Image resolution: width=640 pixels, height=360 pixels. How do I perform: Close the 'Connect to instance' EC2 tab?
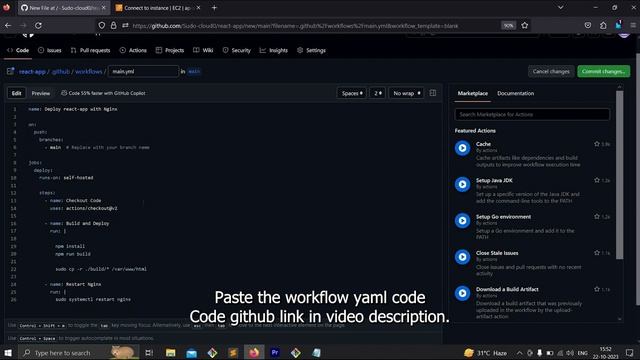click(x=199, y=7)
